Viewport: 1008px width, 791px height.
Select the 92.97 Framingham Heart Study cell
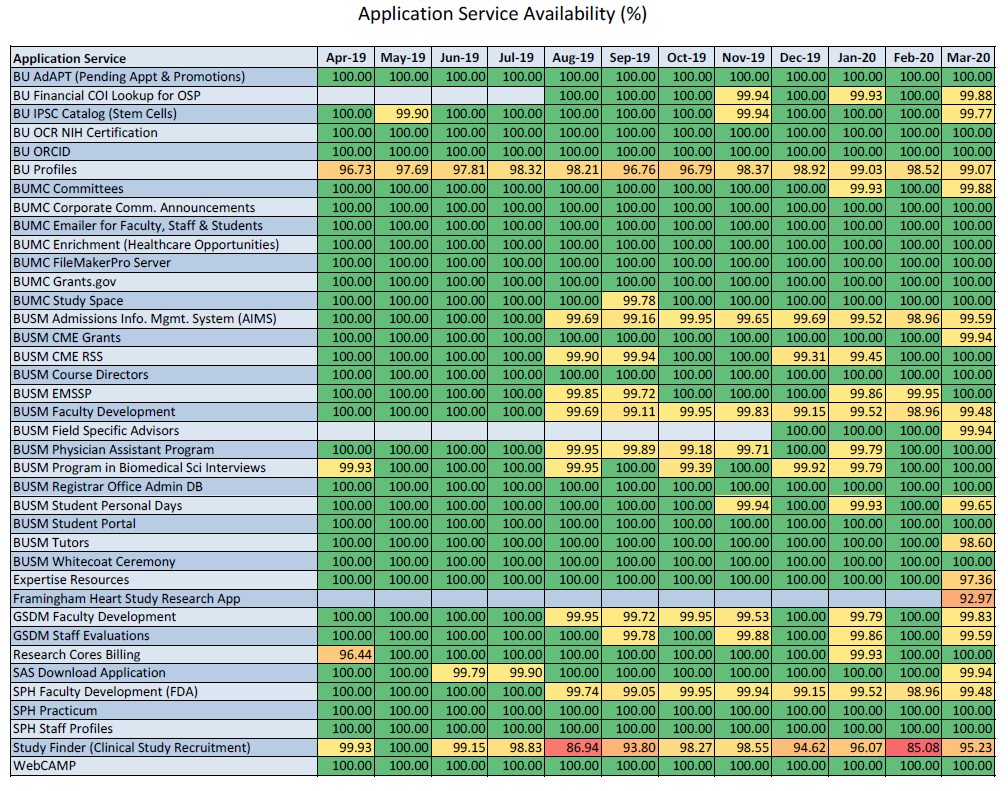click(968, 599)
